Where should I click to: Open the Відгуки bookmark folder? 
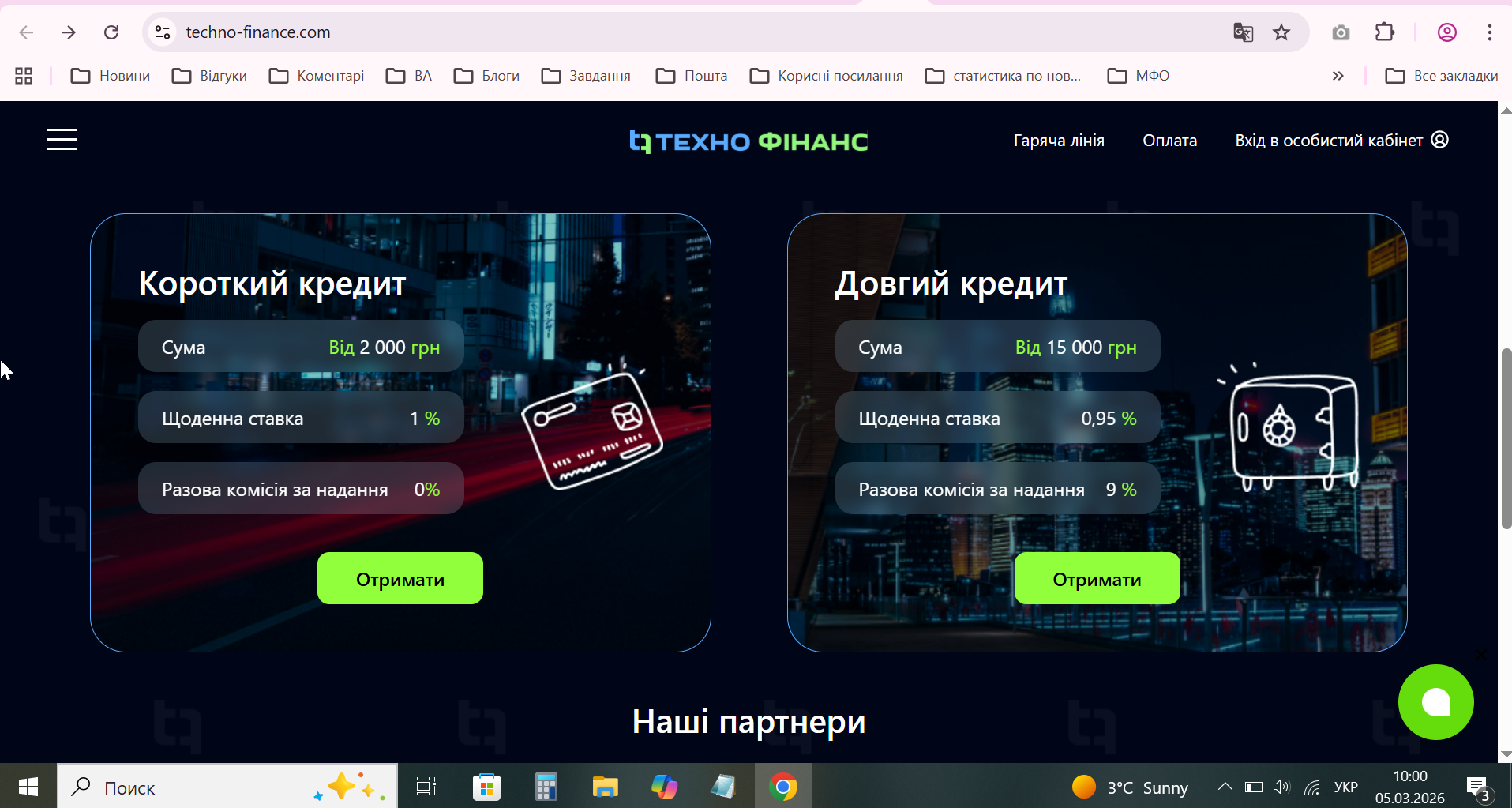(210, 76)
